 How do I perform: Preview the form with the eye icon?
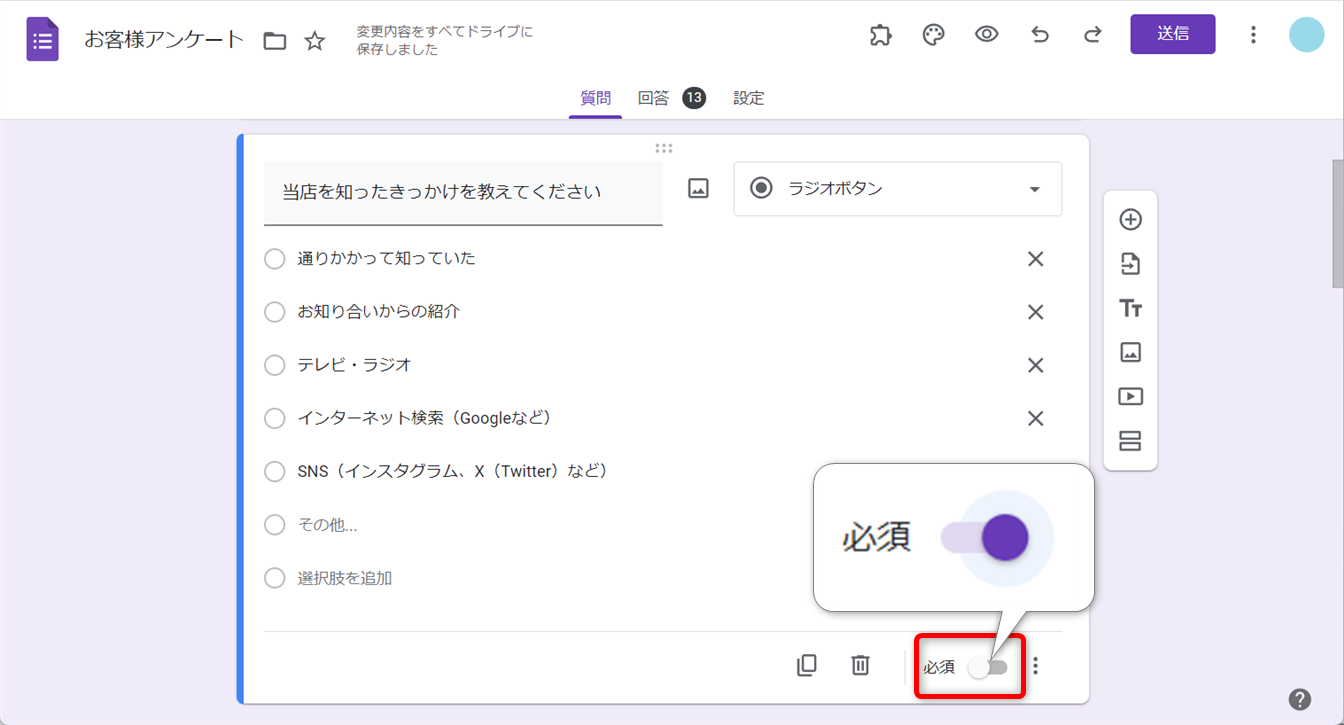pyautogui.click(x=987, y=35)
